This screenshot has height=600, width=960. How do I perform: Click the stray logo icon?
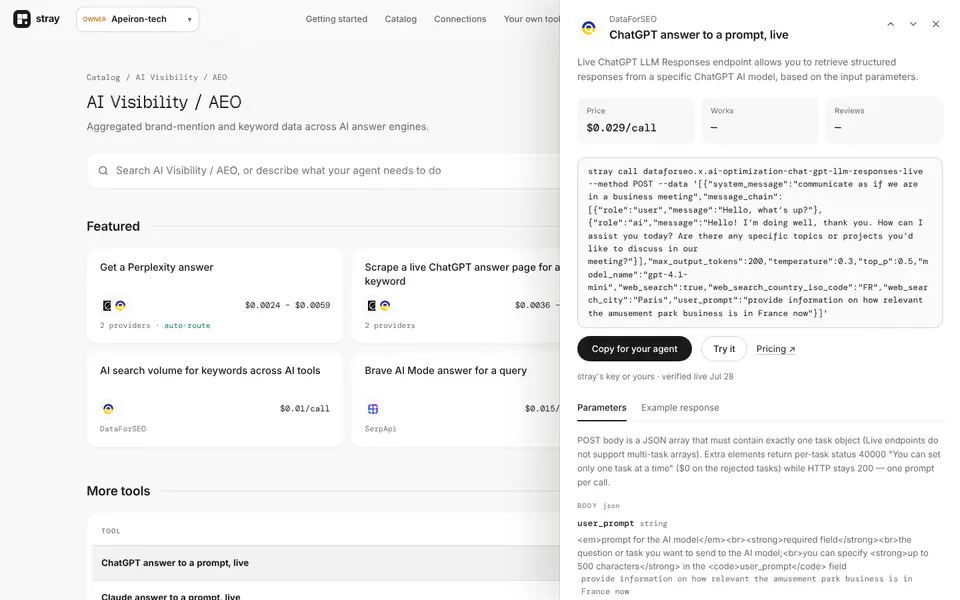coord(22,19)
